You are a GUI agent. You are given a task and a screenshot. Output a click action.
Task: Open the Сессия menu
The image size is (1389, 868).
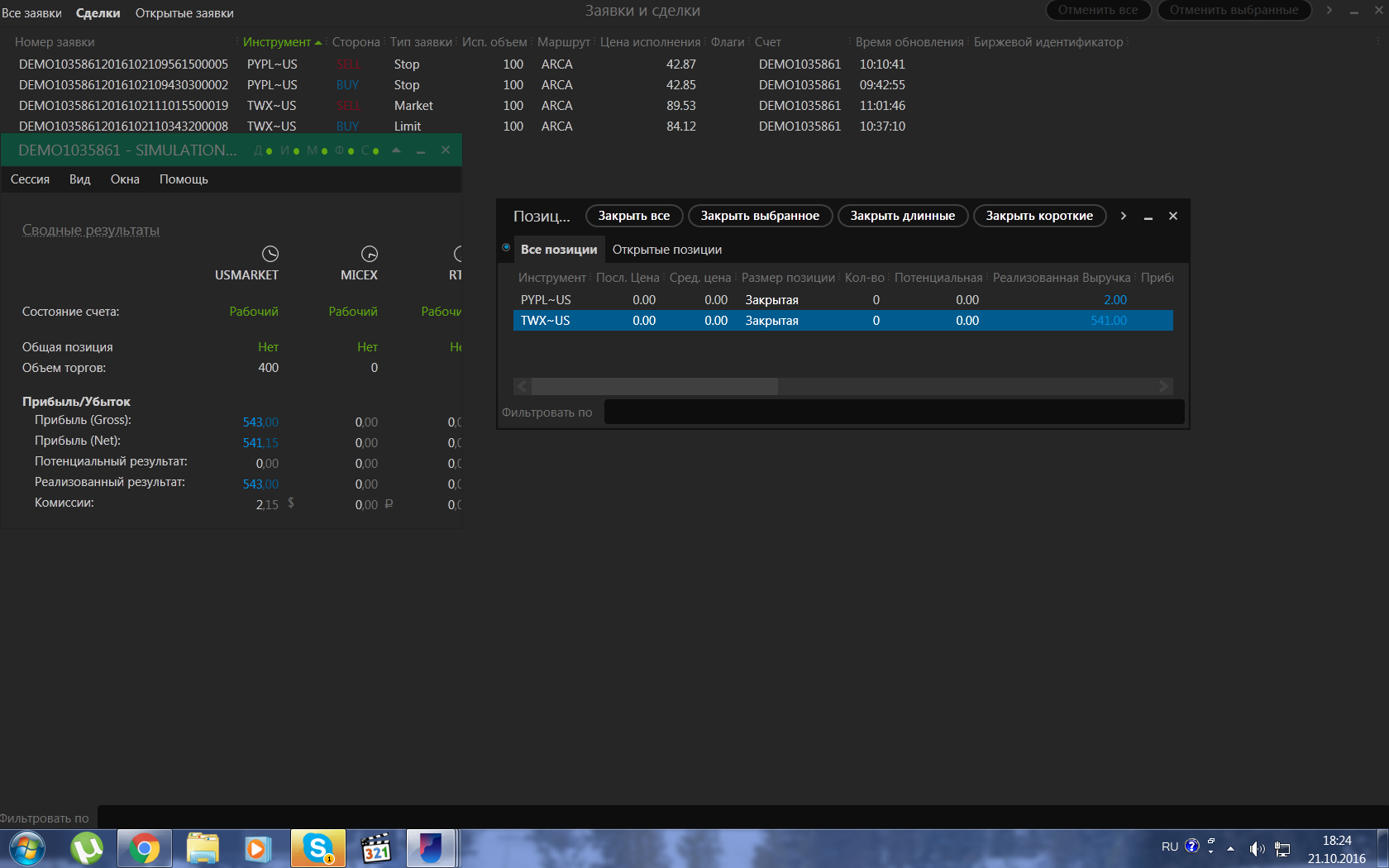point(30,179)
